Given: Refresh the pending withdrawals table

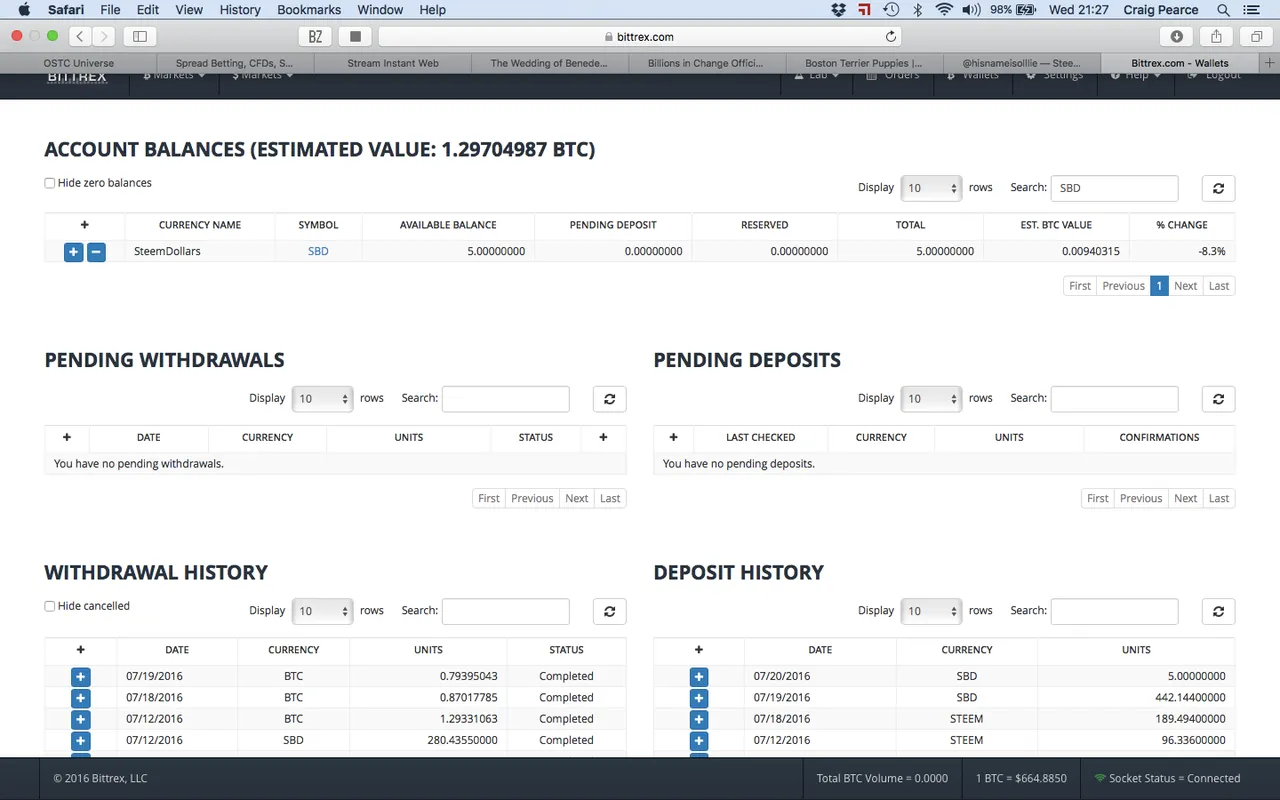Looking at the screenshot, I should pos(609,399).
